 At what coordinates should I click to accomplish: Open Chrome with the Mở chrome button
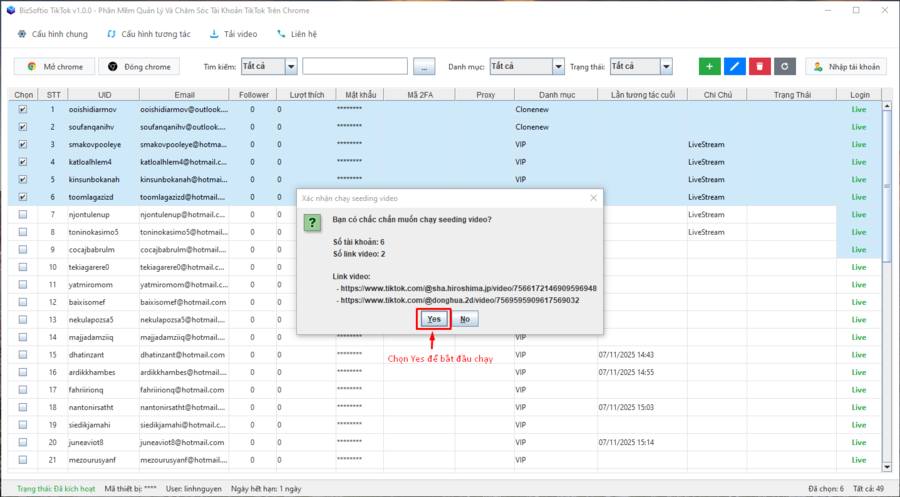click(55, 66)
